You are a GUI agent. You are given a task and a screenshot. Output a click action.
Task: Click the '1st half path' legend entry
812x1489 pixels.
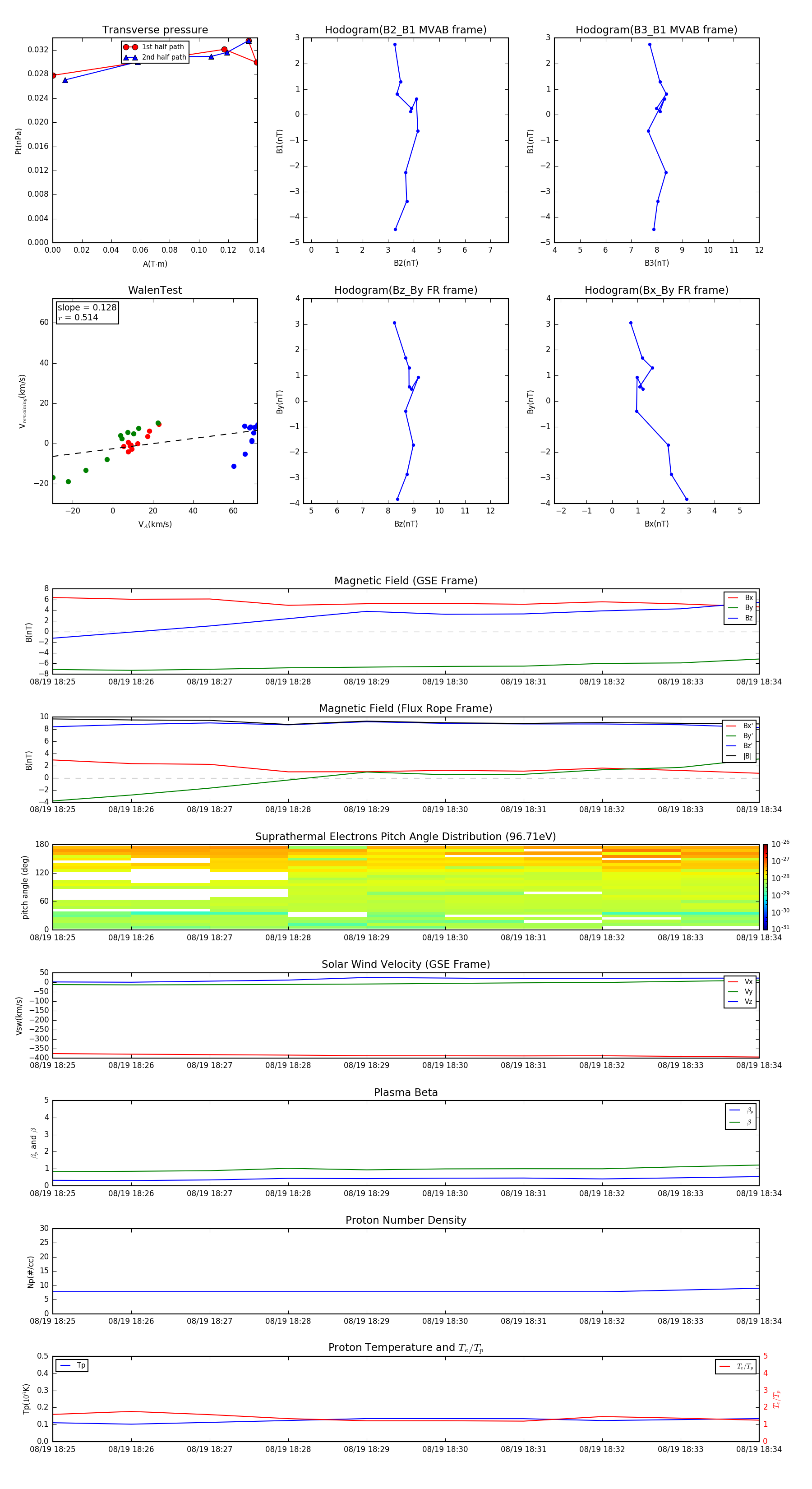(155, 47)
